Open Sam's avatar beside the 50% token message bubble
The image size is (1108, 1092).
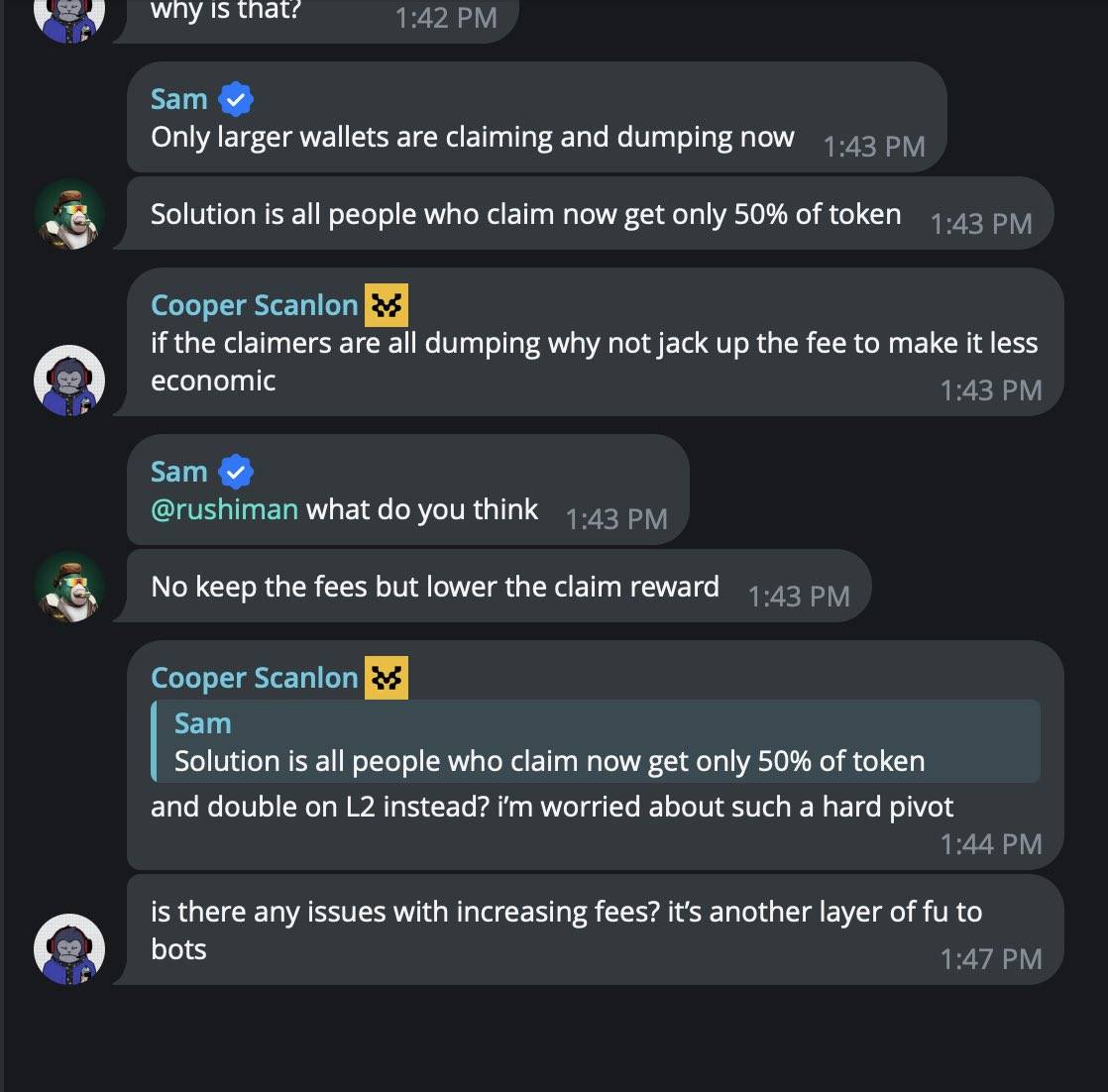point(69,214)
